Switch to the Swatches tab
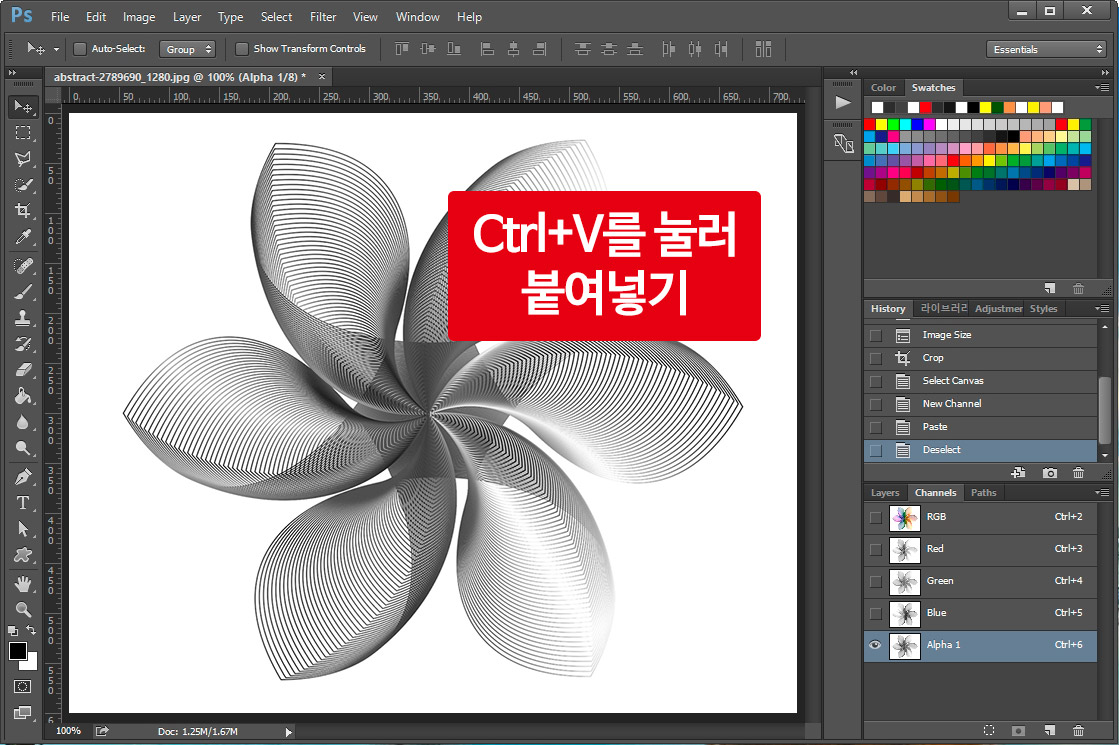 tap(933, 87)
